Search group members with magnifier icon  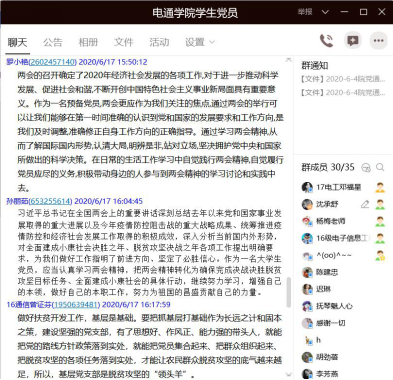click(x=380, y=167)
